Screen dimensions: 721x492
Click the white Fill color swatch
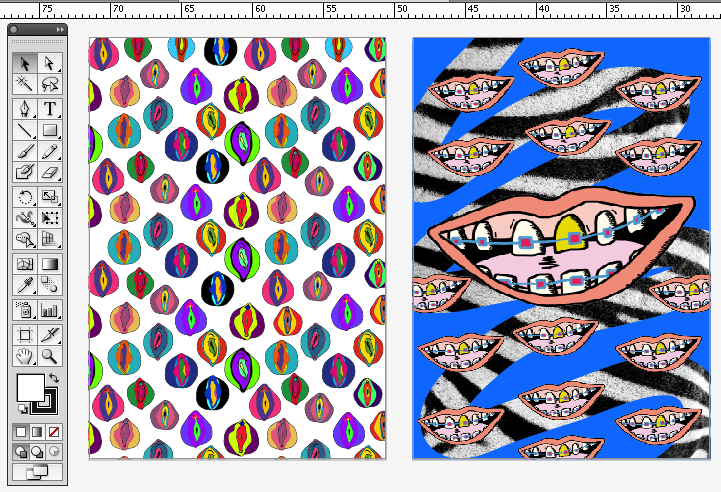30,387
